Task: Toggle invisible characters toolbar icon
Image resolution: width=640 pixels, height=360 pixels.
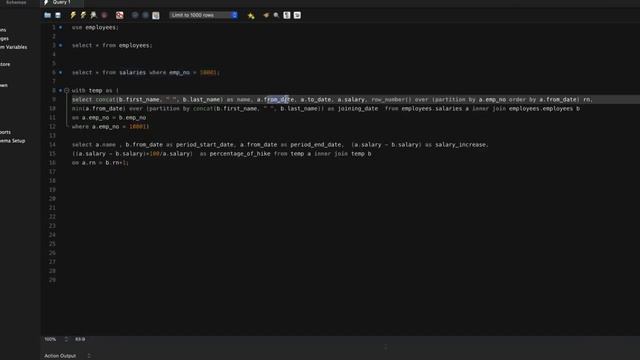Action: (x=287, y=16)
